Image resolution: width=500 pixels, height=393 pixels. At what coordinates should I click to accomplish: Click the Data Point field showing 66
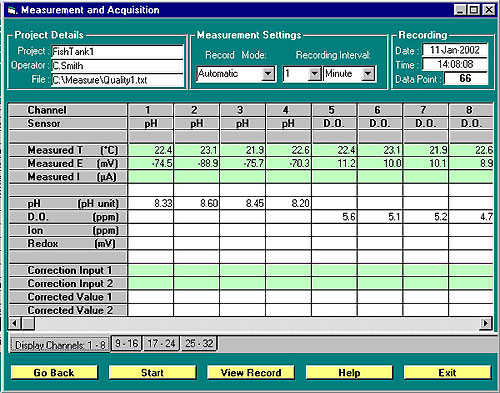coord(465,78)
